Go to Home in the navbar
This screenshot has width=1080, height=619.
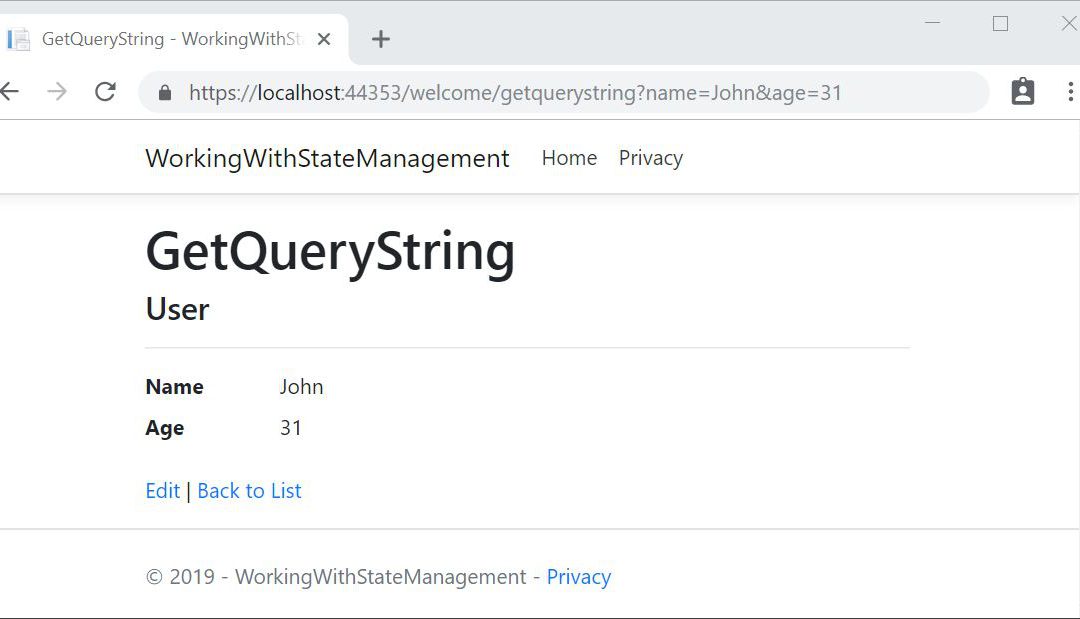tap(569, 158)
